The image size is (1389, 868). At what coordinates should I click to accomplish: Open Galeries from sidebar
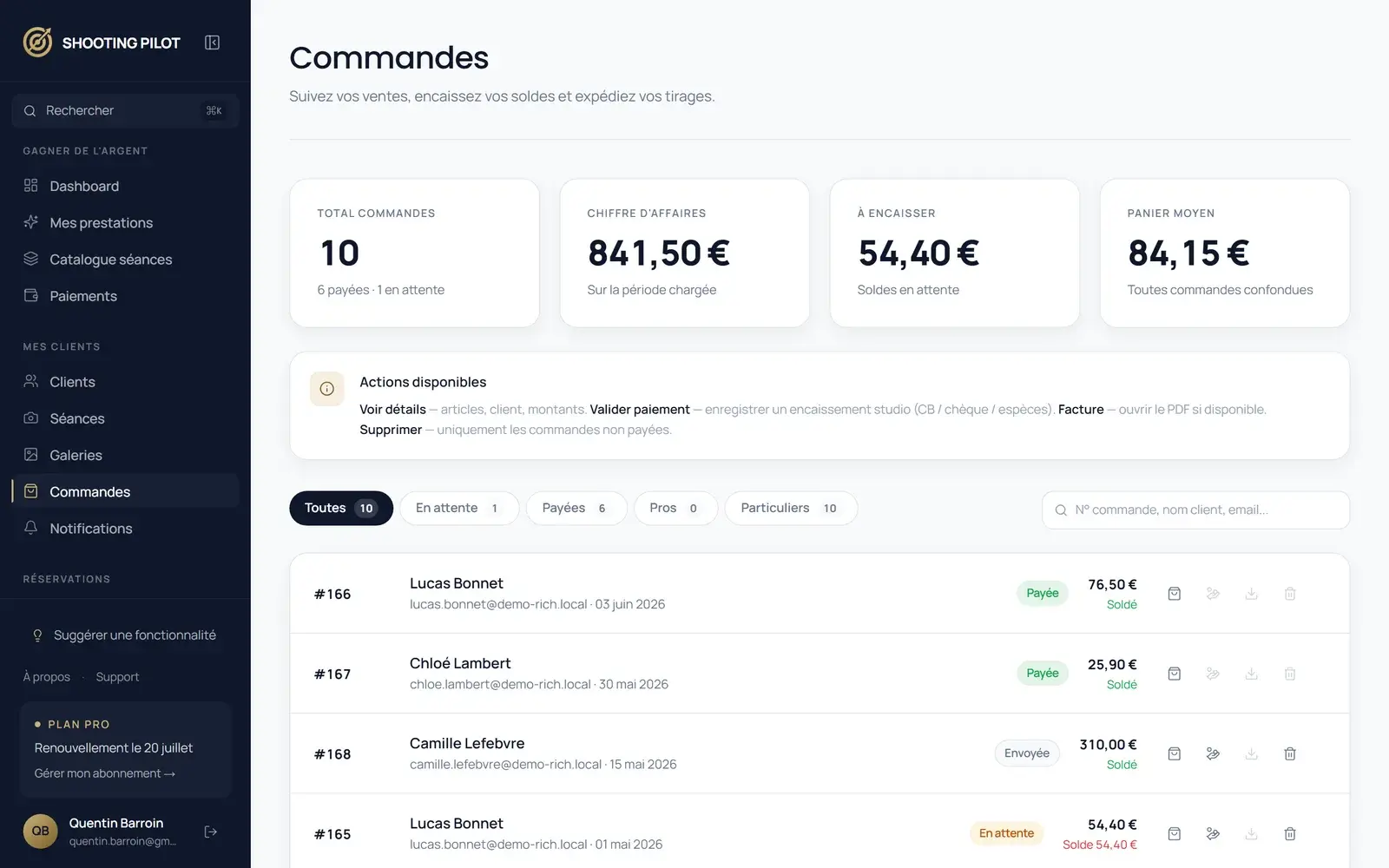[126, 455]
